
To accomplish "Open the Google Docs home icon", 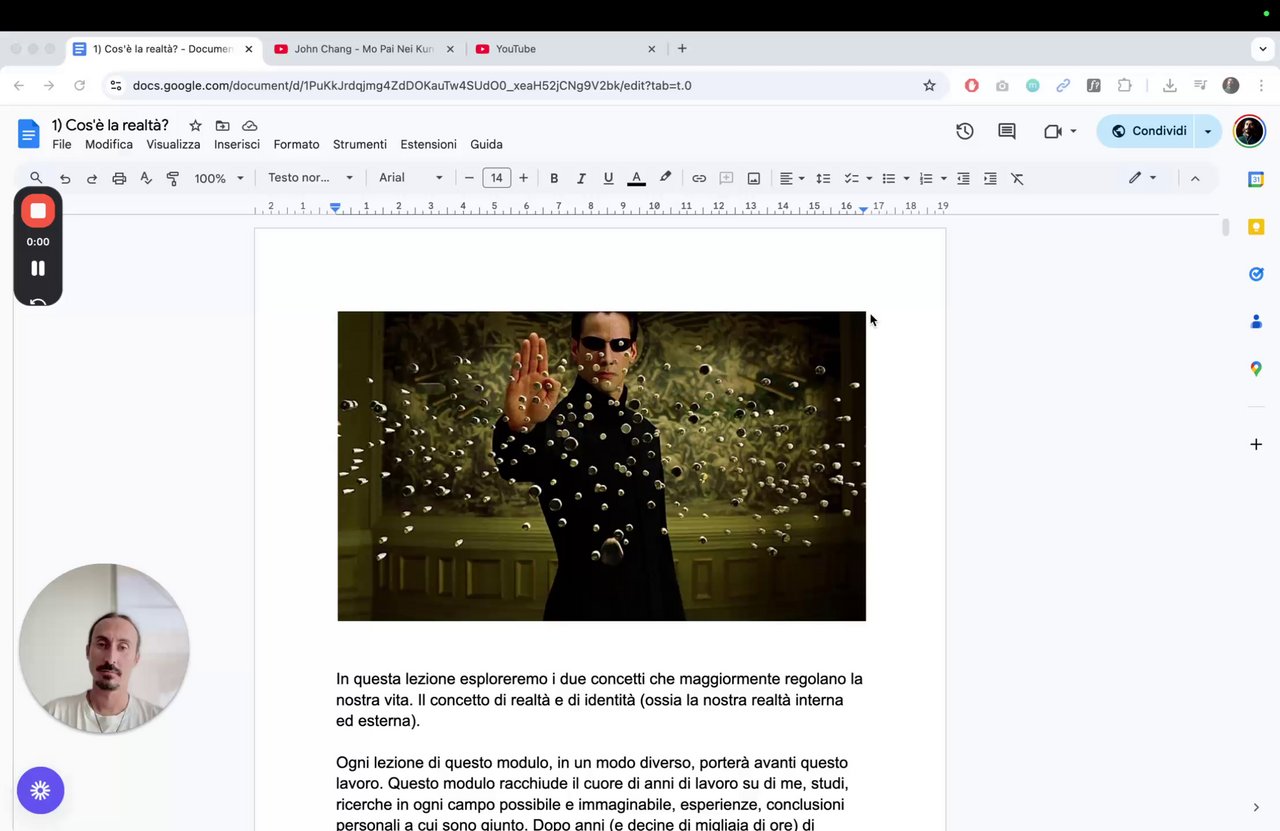I will 29,133.
